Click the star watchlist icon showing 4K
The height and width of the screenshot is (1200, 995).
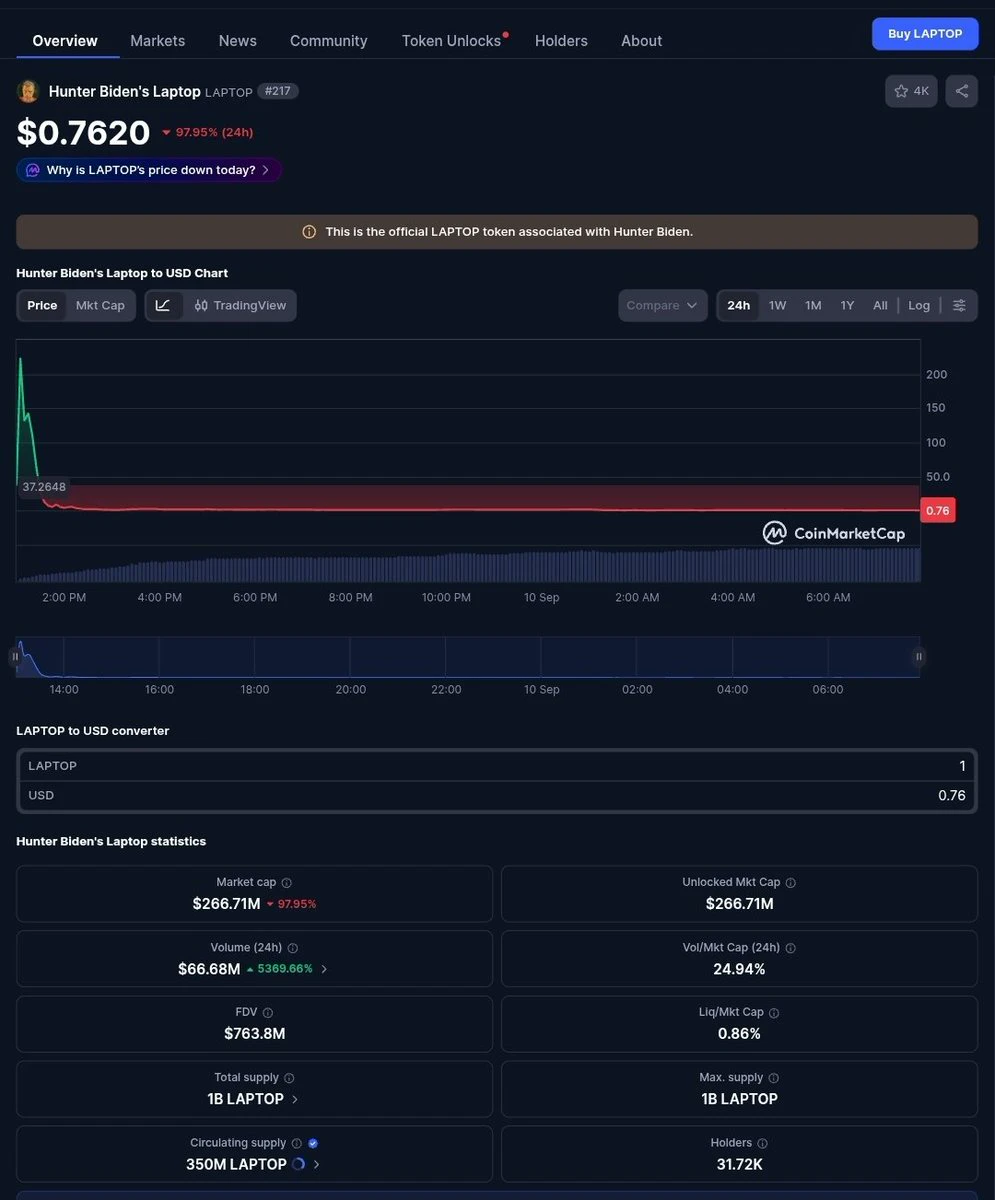pos(911,91)
